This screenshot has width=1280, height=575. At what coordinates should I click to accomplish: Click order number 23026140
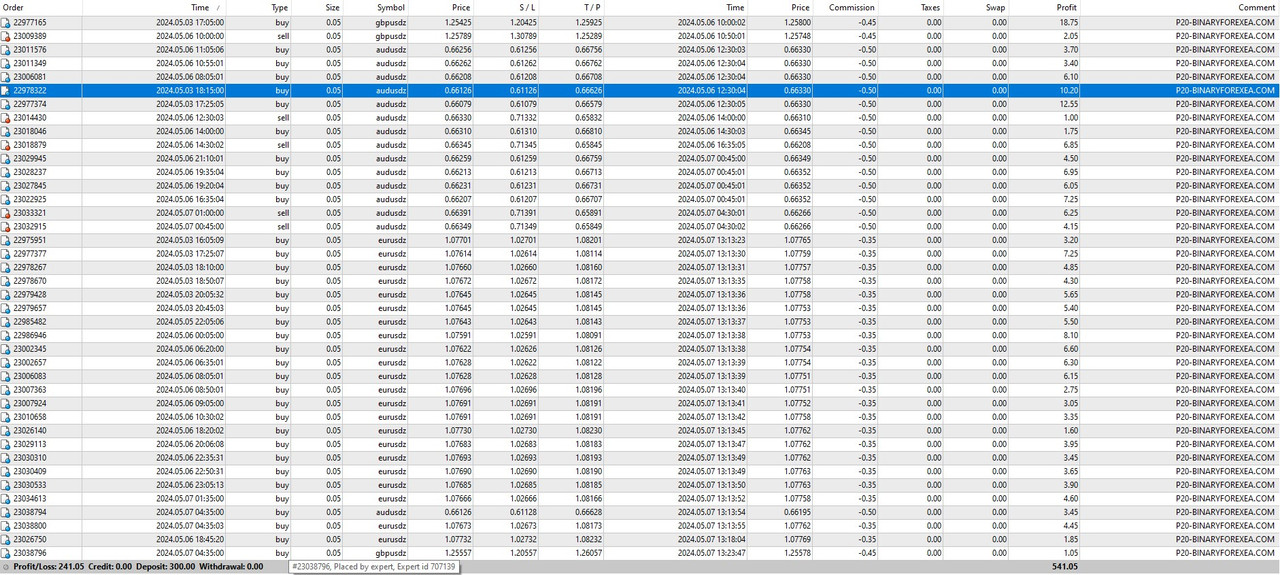30,430
